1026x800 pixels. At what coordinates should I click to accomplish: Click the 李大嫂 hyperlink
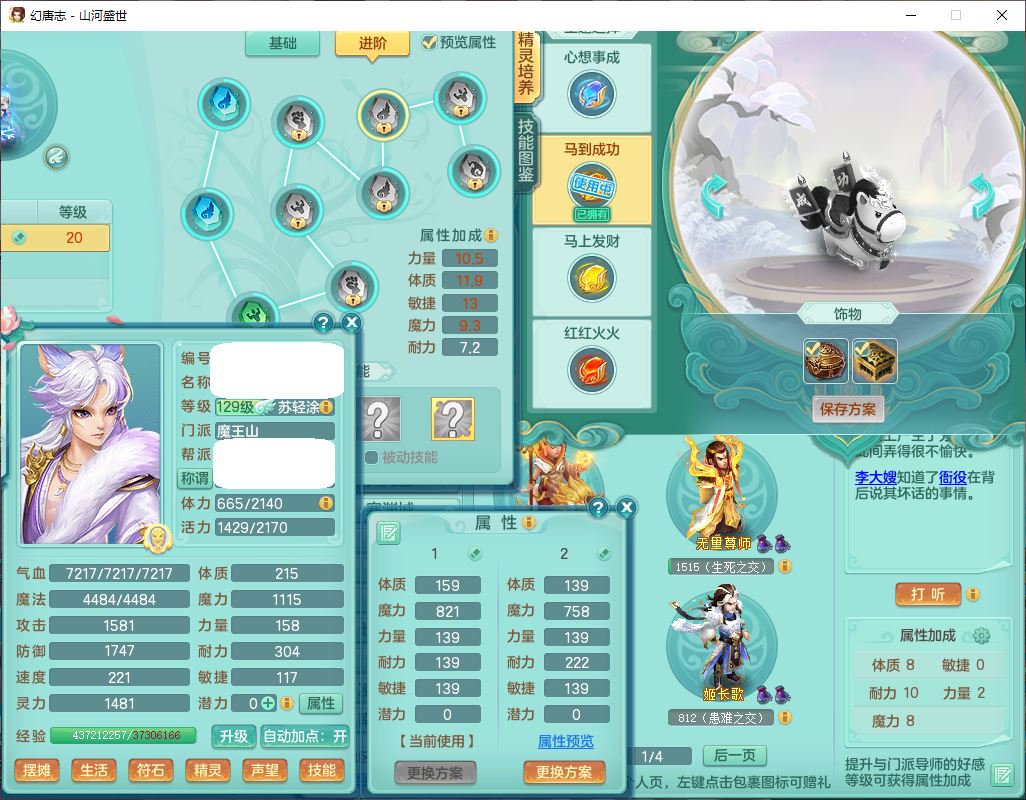876,478
